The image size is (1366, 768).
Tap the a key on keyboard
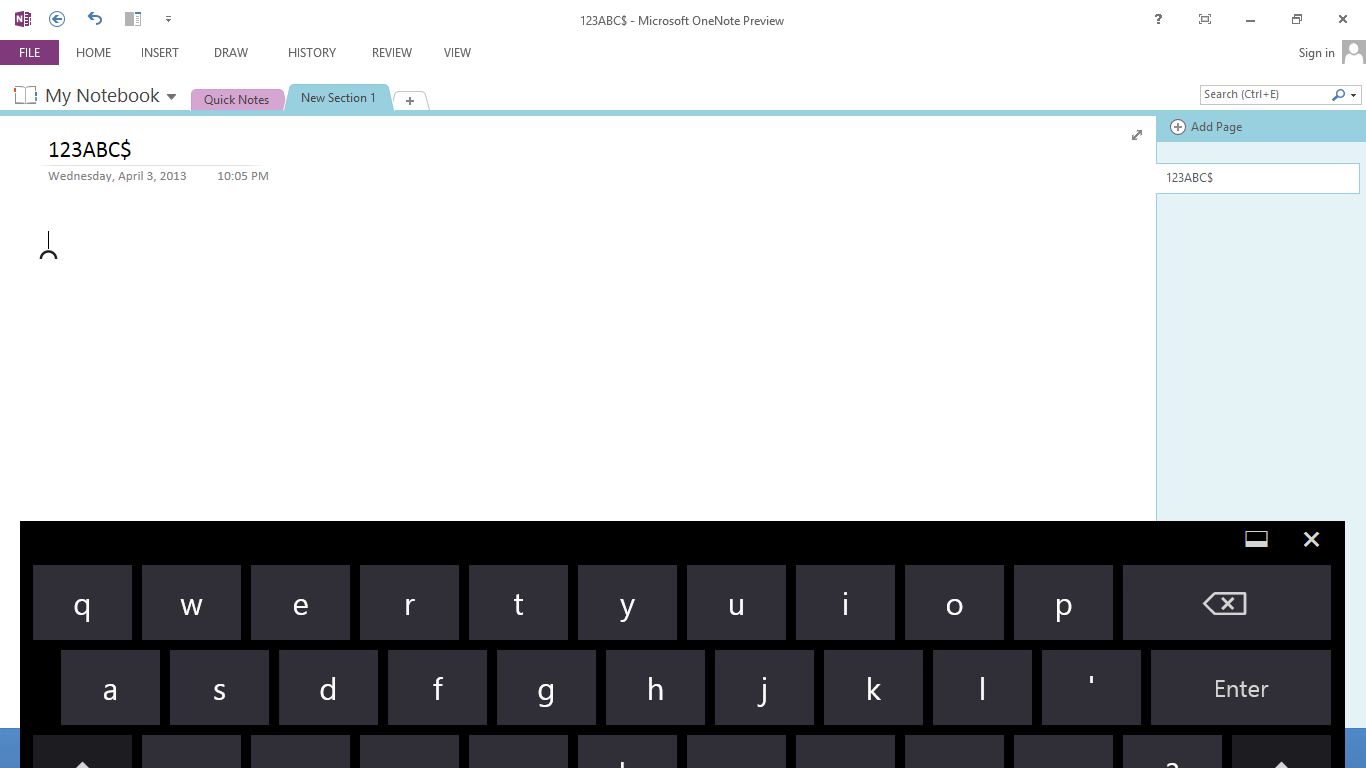click(x=110, y=688)
